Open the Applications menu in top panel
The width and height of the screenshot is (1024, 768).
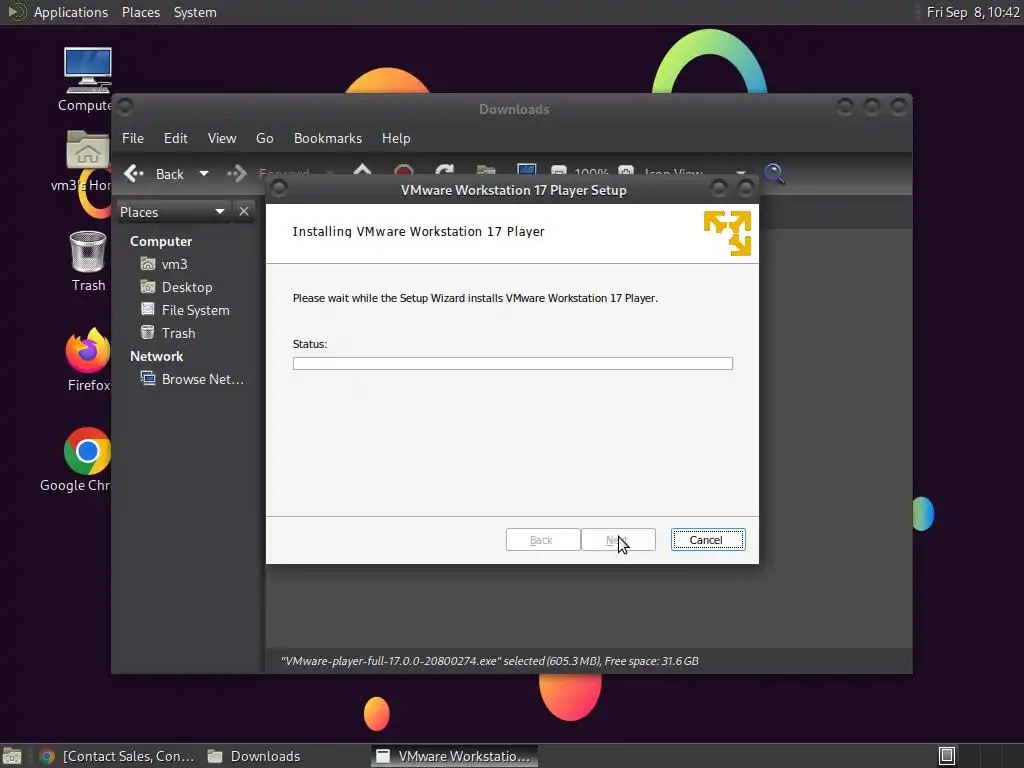[x=71, y=12]
